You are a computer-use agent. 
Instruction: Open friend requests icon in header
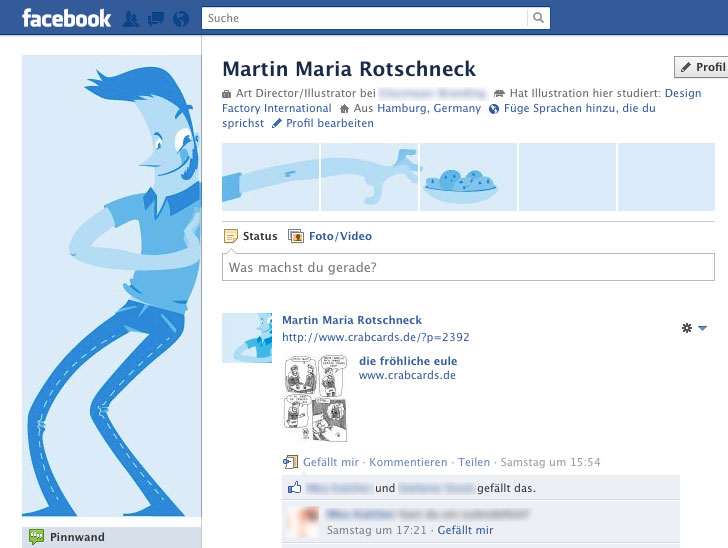pyautogui.click(x=131, y=19)
